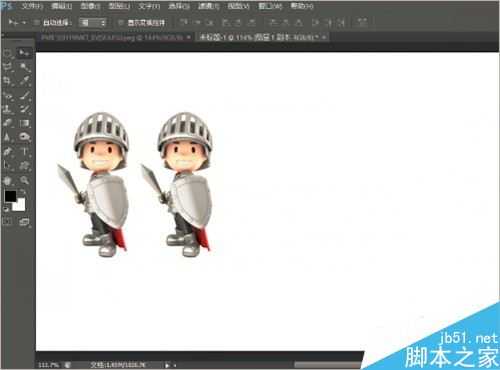Screen dimensions: 500x370
Task: Click Align Right Edges in options bar
Action: point(252,23)
